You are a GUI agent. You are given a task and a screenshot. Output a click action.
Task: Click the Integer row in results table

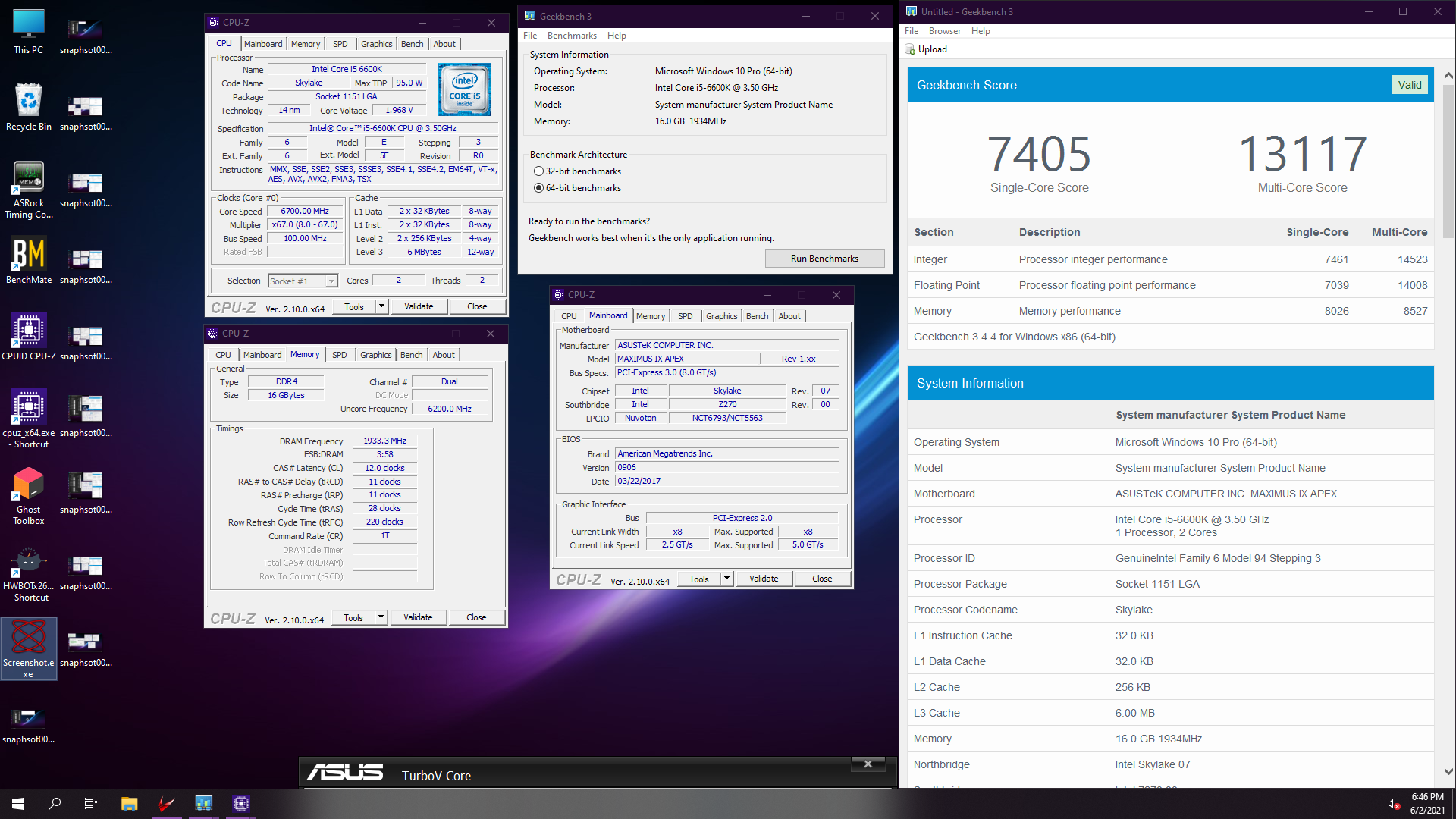point(1170,259)
